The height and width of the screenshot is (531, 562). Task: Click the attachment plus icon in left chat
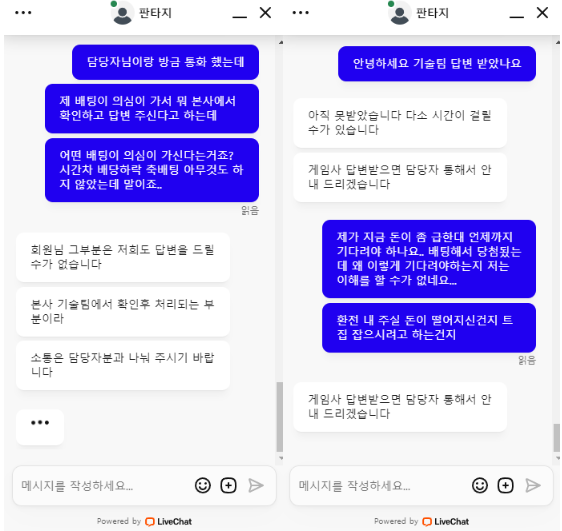(x=228, y=485)
